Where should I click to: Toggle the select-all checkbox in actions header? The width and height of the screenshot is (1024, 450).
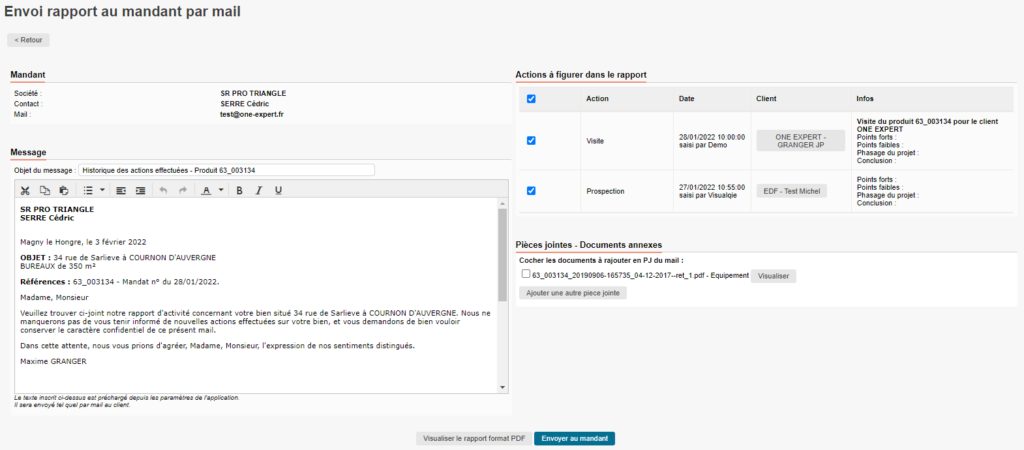click(531, 99)
